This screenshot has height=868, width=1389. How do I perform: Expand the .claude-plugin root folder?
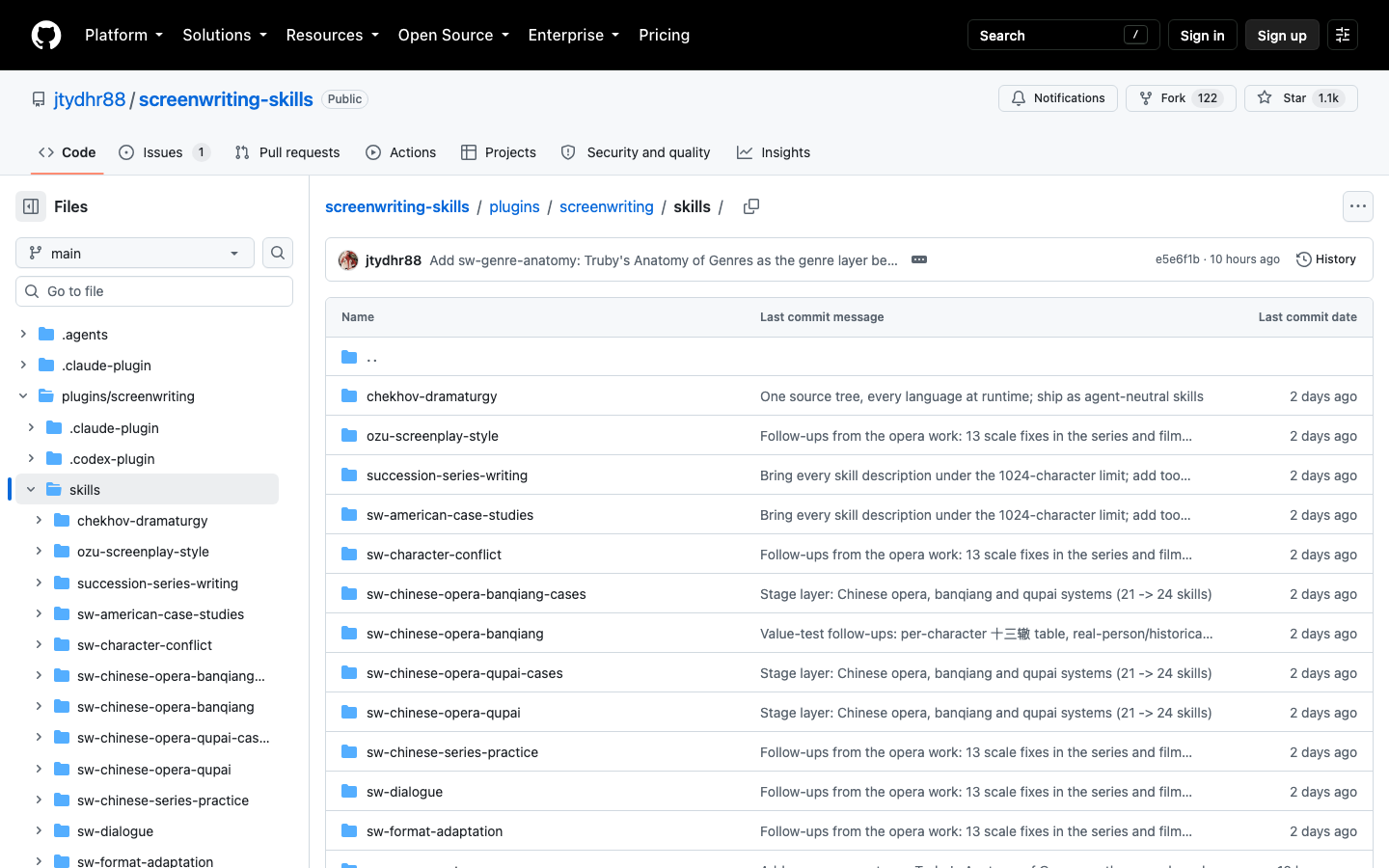click(x=23, y=366)
